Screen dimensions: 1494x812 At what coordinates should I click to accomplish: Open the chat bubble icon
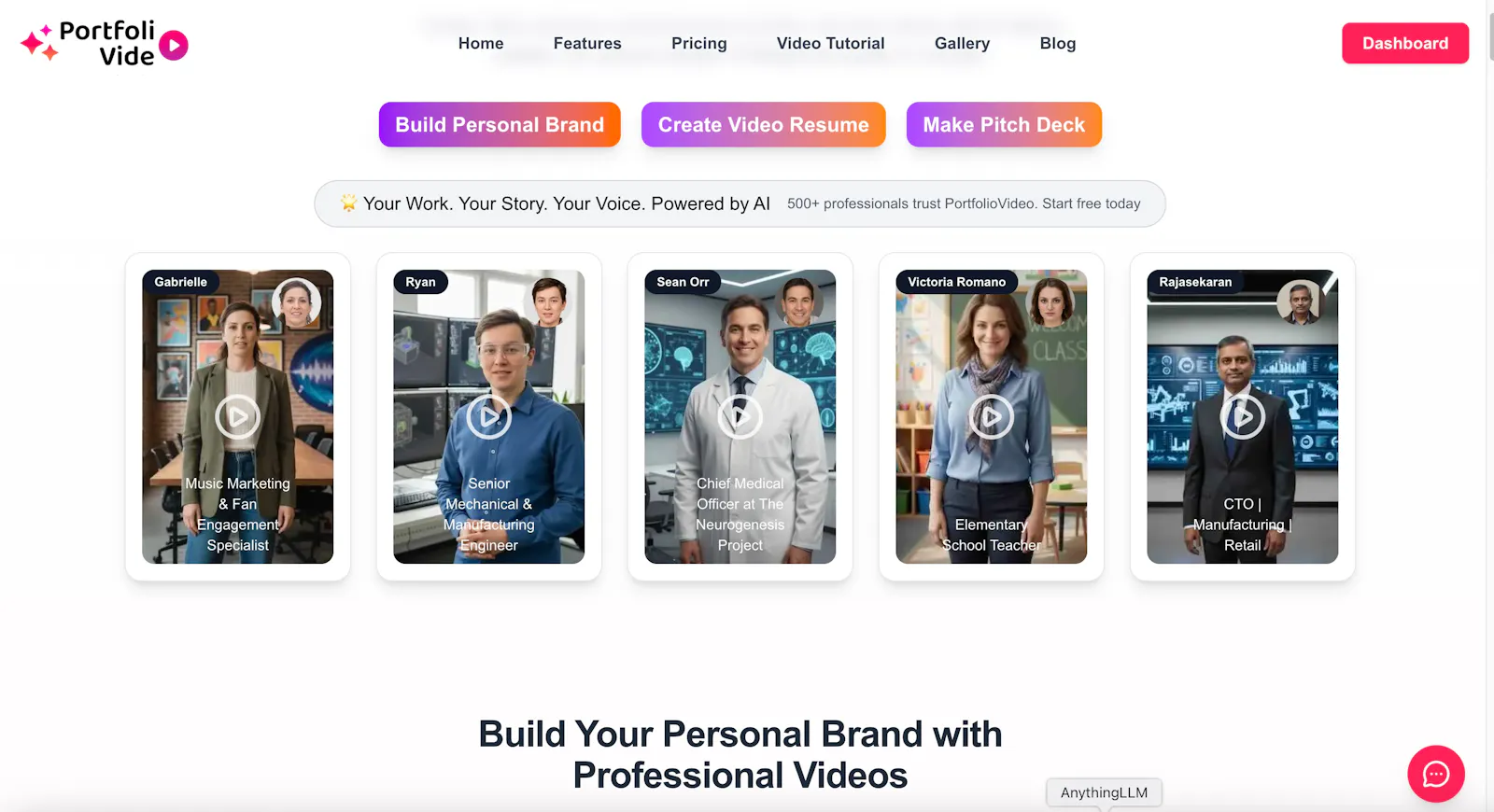pyautogui.click(x=1436, y=774)
